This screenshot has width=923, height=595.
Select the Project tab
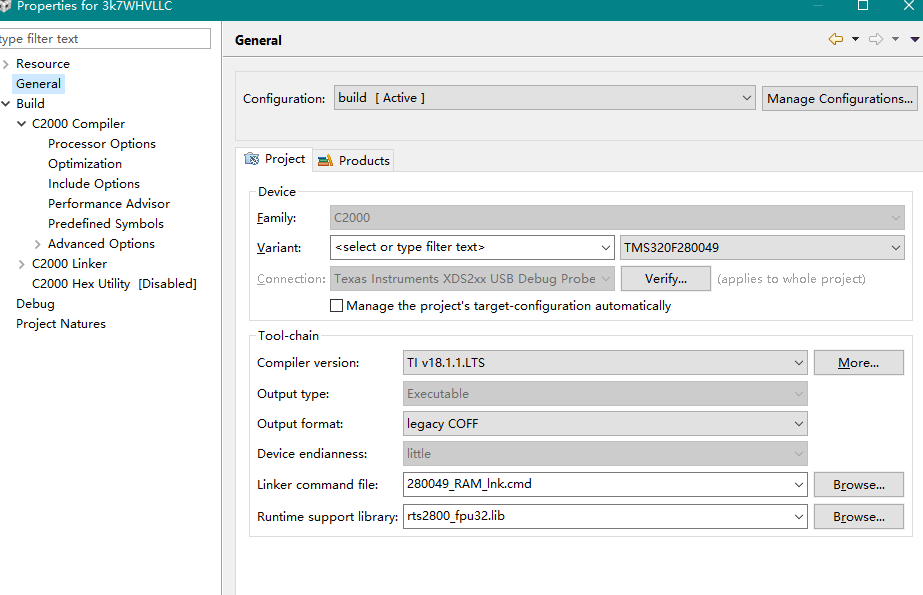click(x=276, y=159)
